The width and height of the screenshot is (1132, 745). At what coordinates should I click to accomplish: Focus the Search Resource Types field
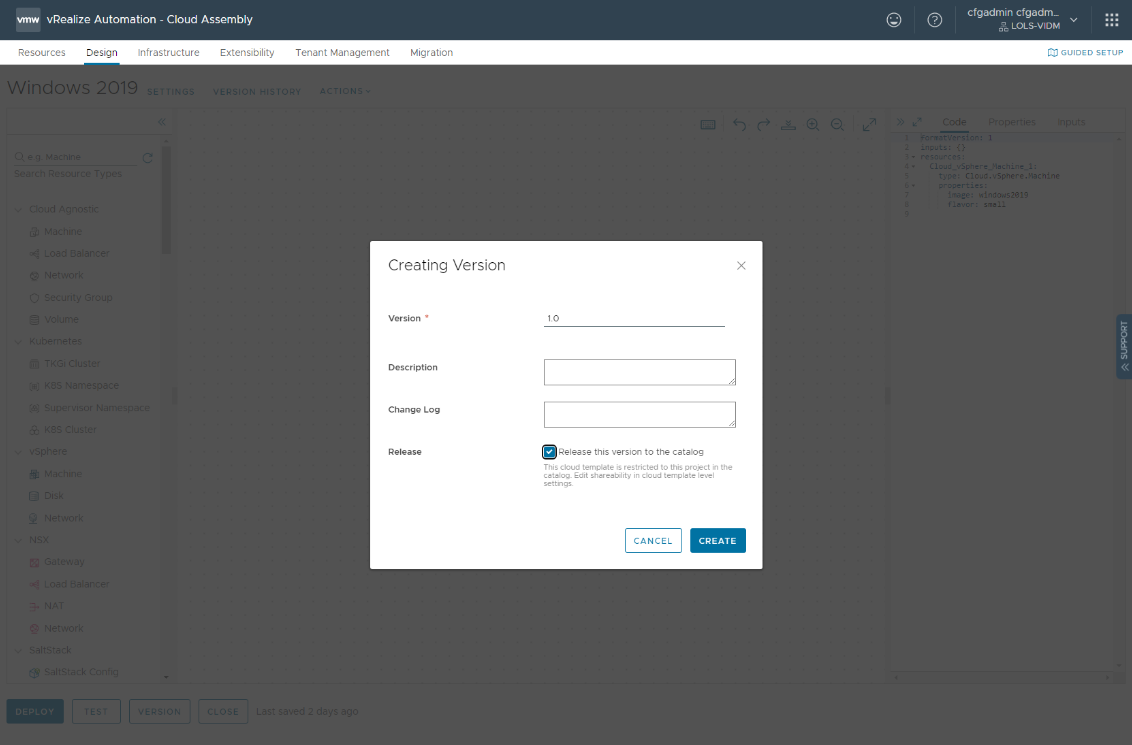coord(75,157)
